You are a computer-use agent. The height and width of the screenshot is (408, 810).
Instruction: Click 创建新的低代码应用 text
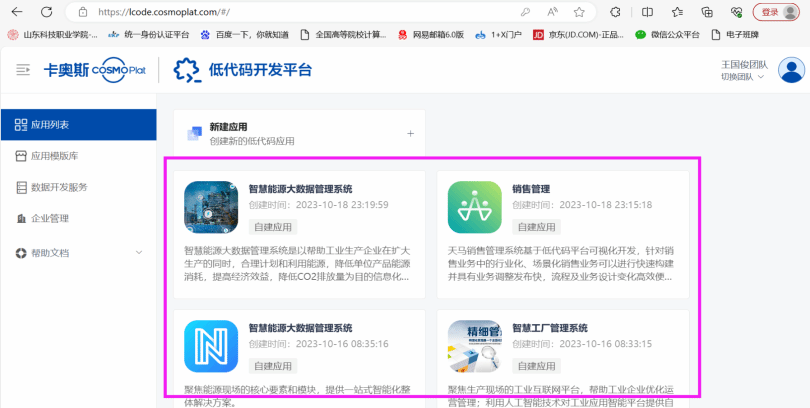(x=252, y=141)
